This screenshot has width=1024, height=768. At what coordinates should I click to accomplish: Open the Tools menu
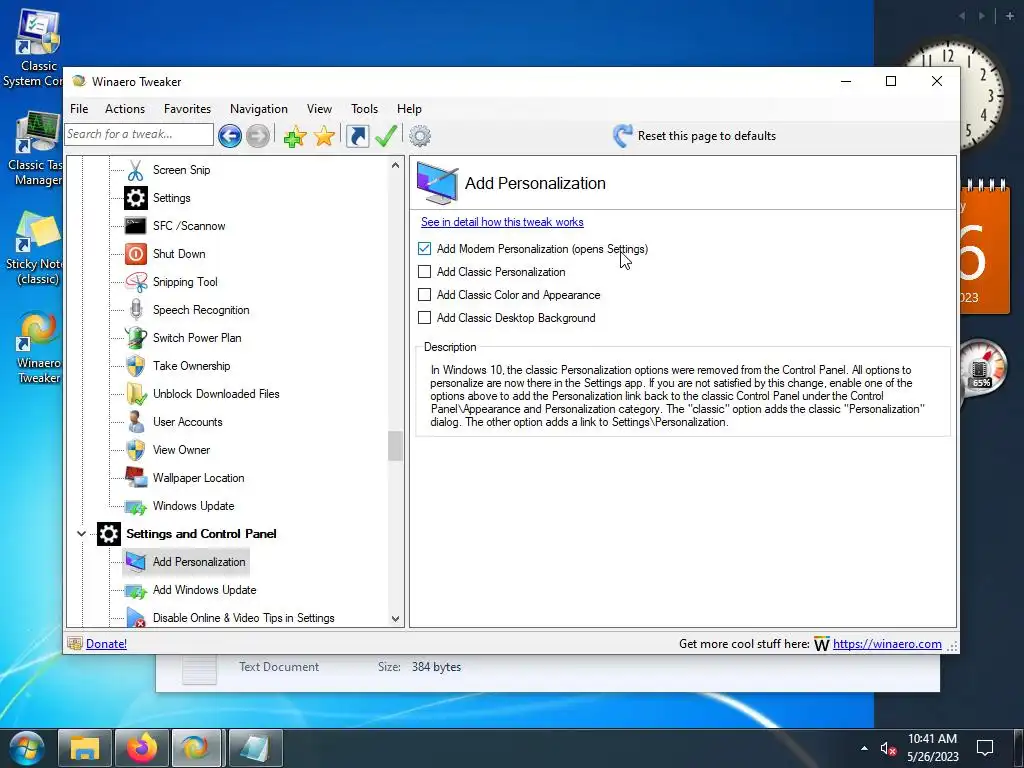[364, 109]
